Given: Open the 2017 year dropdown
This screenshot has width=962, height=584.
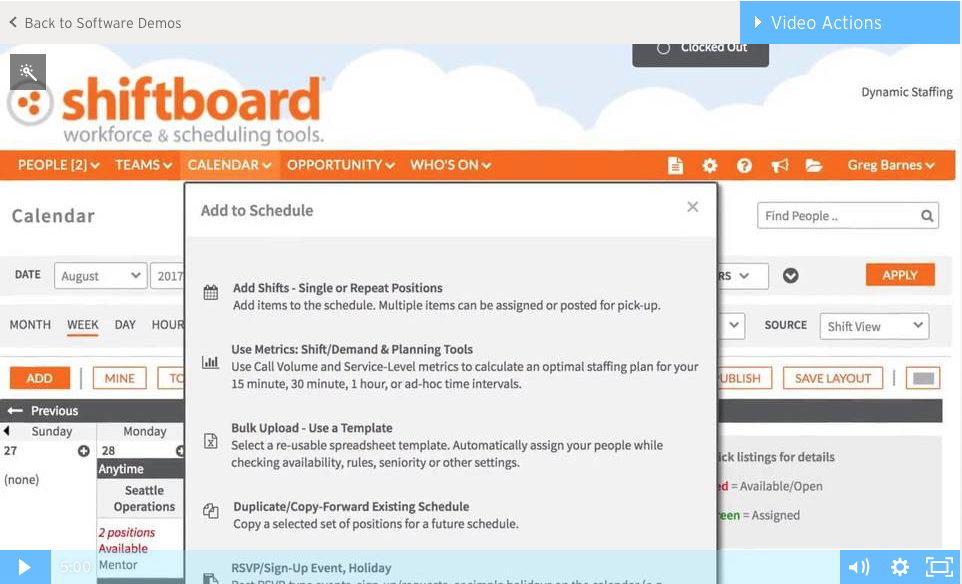Looking at the screenshot, I should (x=167, y=276).
